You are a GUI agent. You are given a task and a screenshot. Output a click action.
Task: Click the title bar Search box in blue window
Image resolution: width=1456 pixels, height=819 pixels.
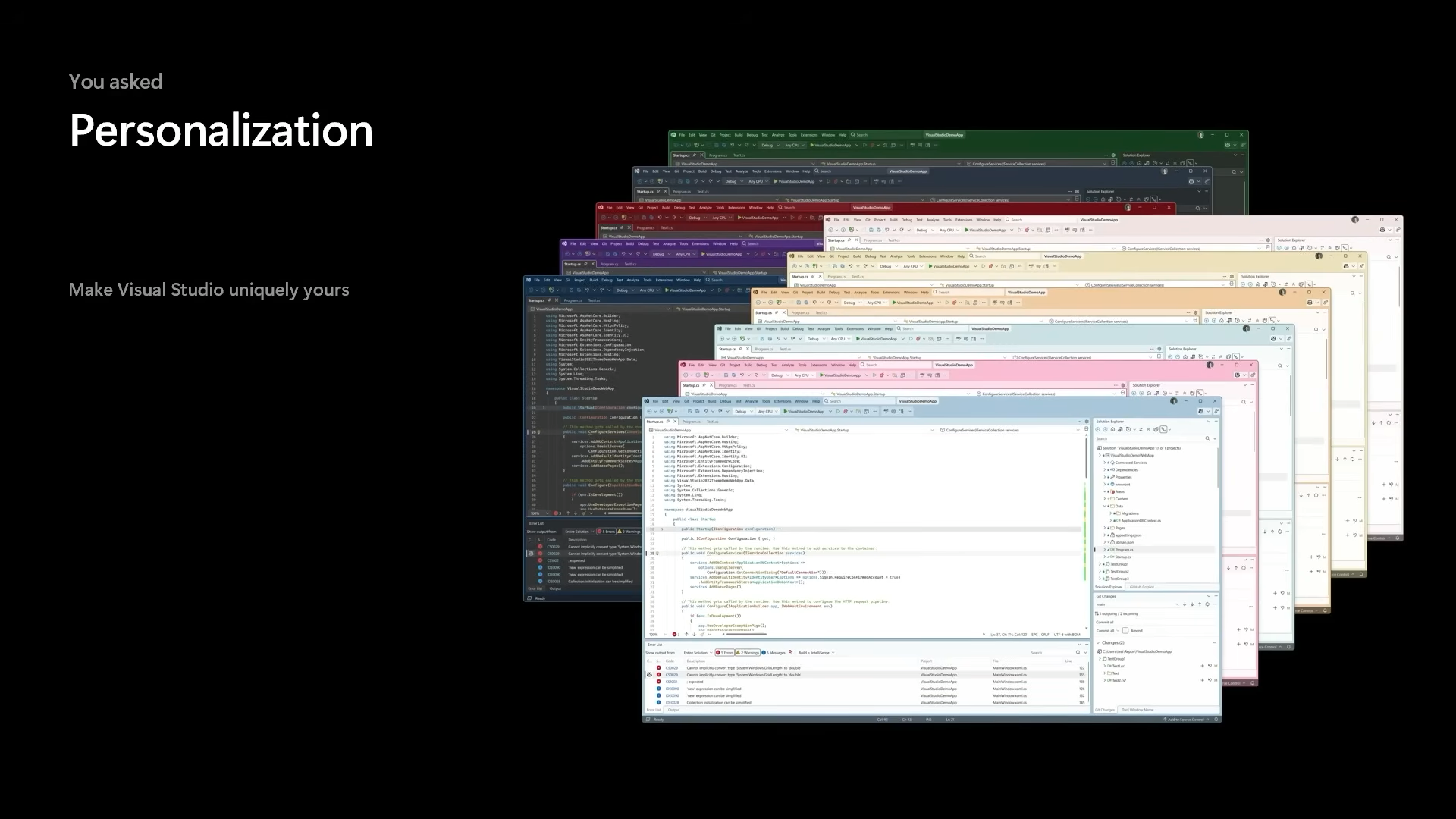pyautogui.click(x=859, y=401)
